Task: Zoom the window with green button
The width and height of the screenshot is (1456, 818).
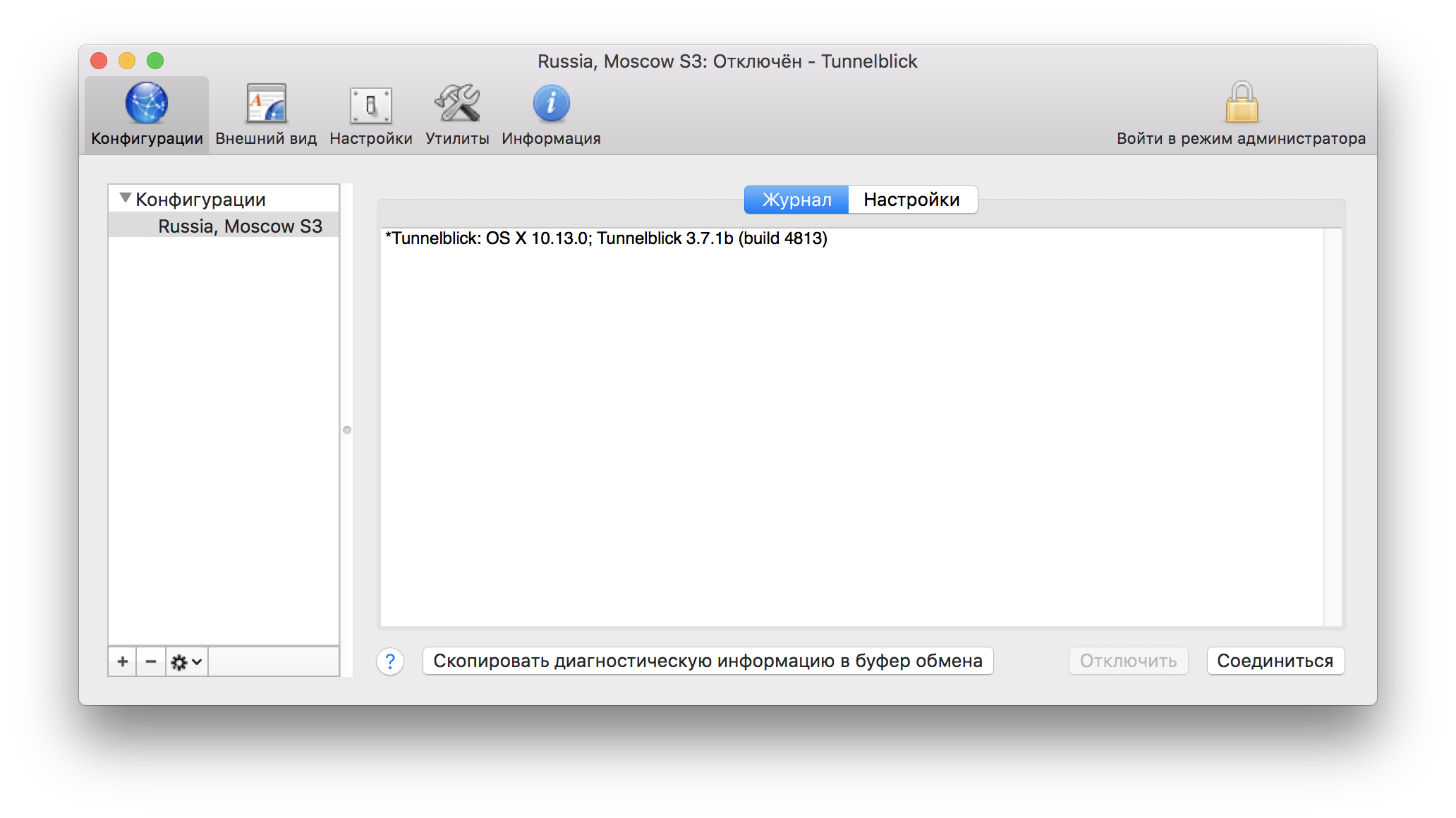Action: point(155,61)
